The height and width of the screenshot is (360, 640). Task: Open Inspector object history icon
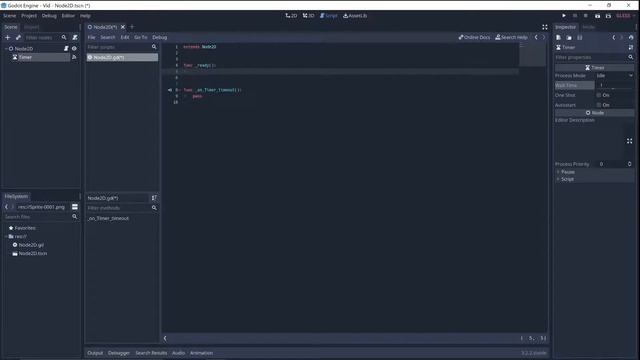(x=631, y=37)
